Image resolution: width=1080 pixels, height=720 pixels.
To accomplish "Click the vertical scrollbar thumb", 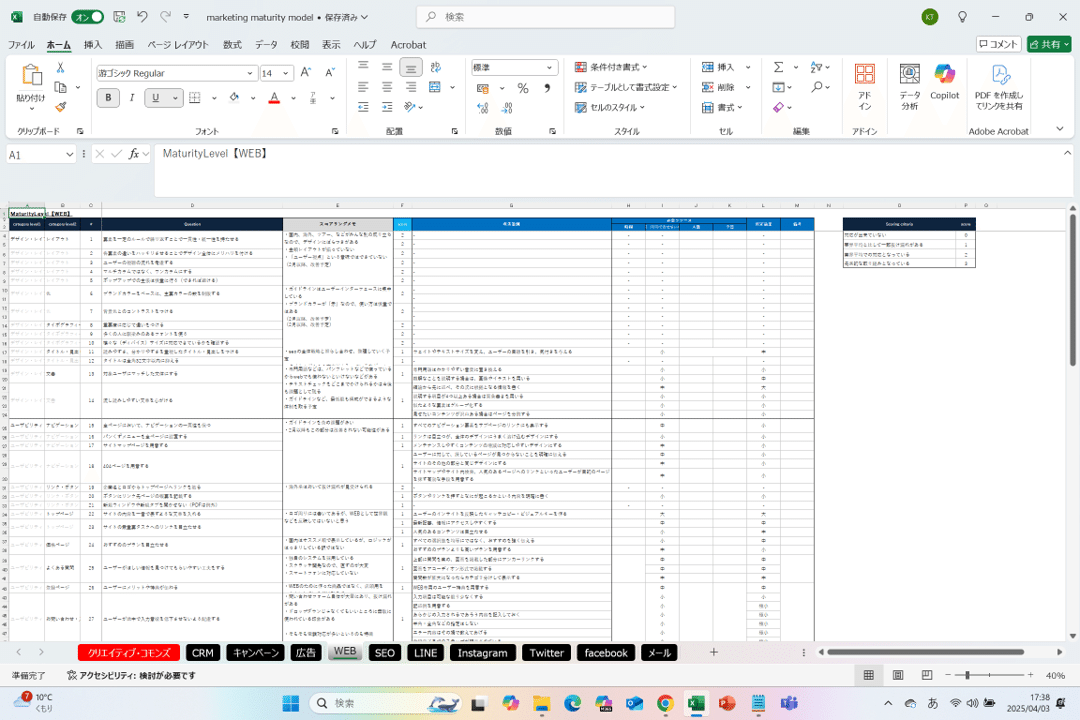I will click(1073, 289).
